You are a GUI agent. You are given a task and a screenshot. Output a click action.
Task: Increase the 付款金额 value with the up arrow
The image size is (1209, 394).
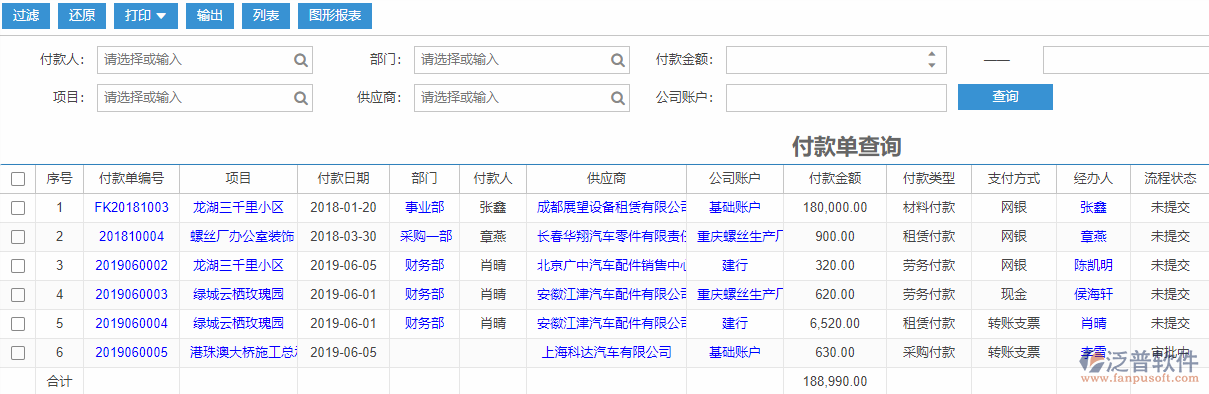click(x=931, y=54)
